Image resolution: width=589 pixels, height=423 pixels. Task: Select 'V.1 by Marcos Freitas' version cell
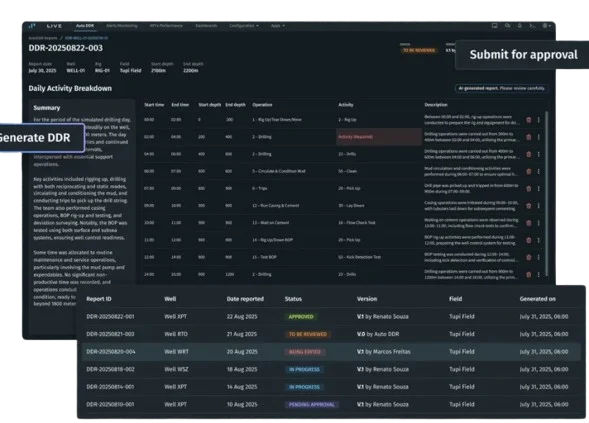[384, 352]
